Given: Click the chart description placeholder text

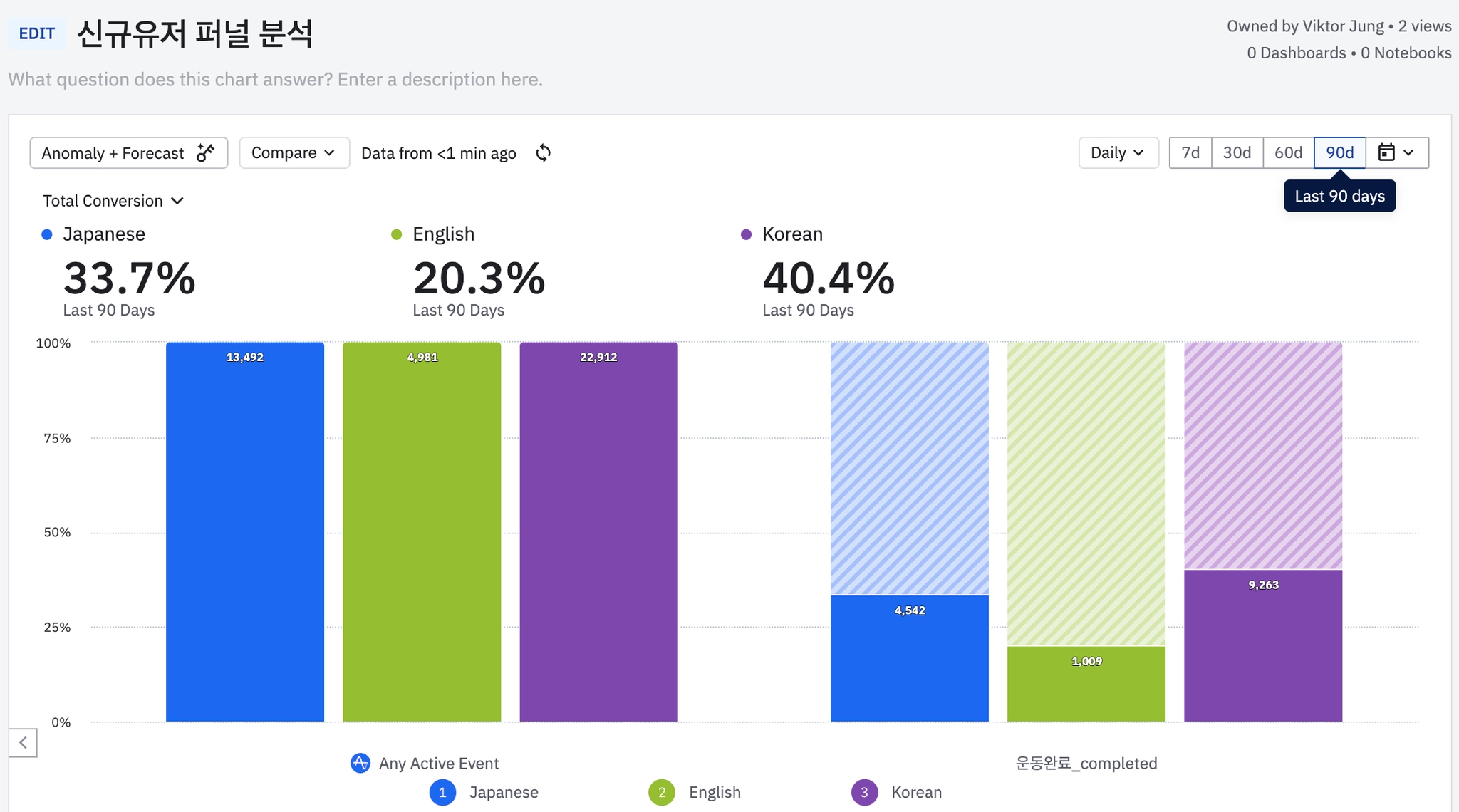Looking at the screenshot, I should pyautogui.click(x=275, y=79).
